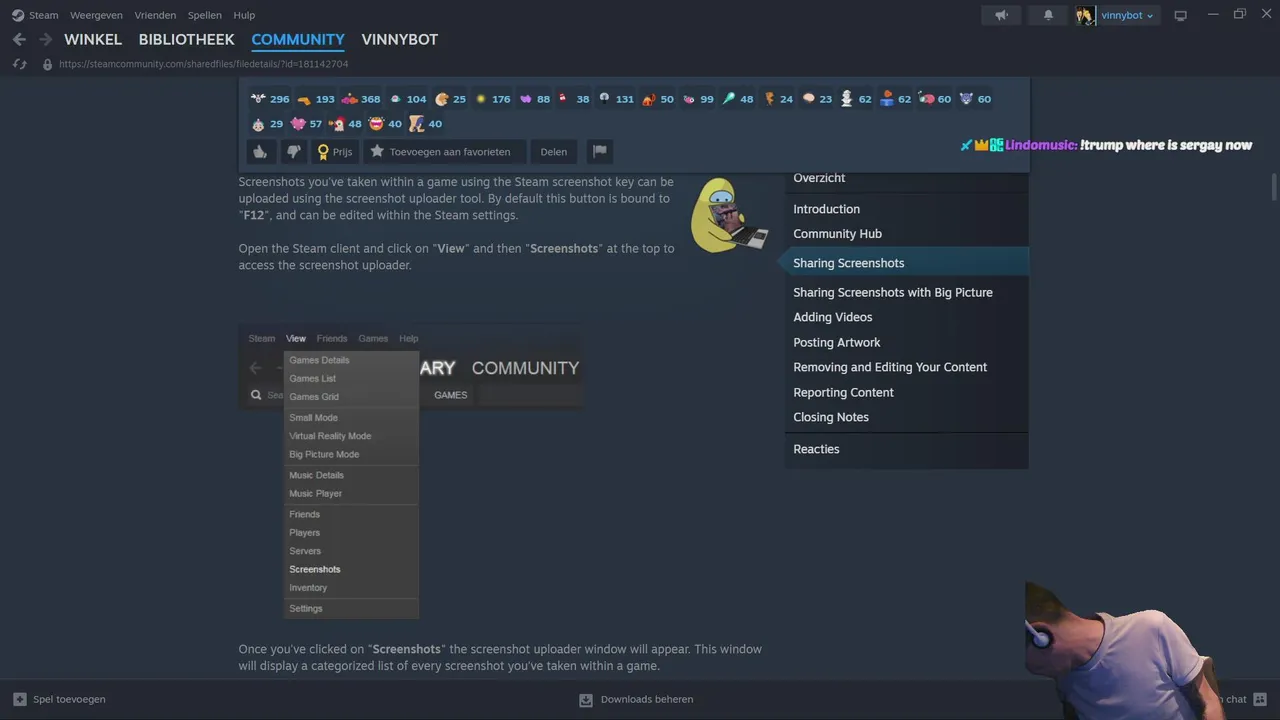
Task: Open the Hulp menu
Action: (244, 15)
